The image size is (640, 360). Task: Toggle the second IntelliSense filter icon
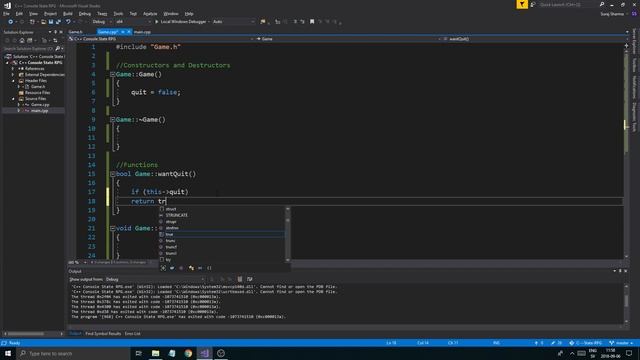click(x=172, y=268)
